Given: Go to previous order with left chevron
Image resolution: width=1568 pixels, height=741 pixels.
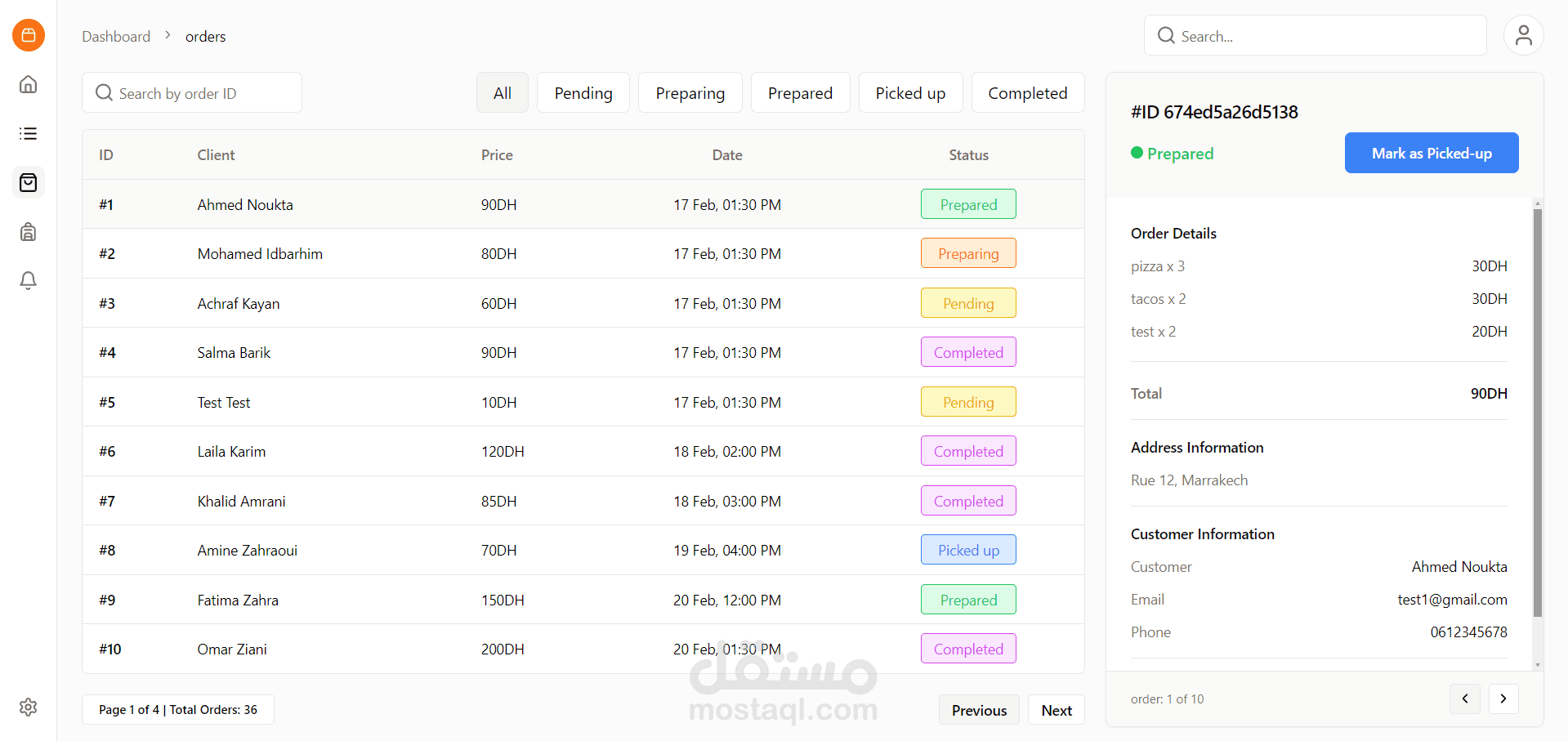Looking at the screenshot, I should [x=1465, y=699].
